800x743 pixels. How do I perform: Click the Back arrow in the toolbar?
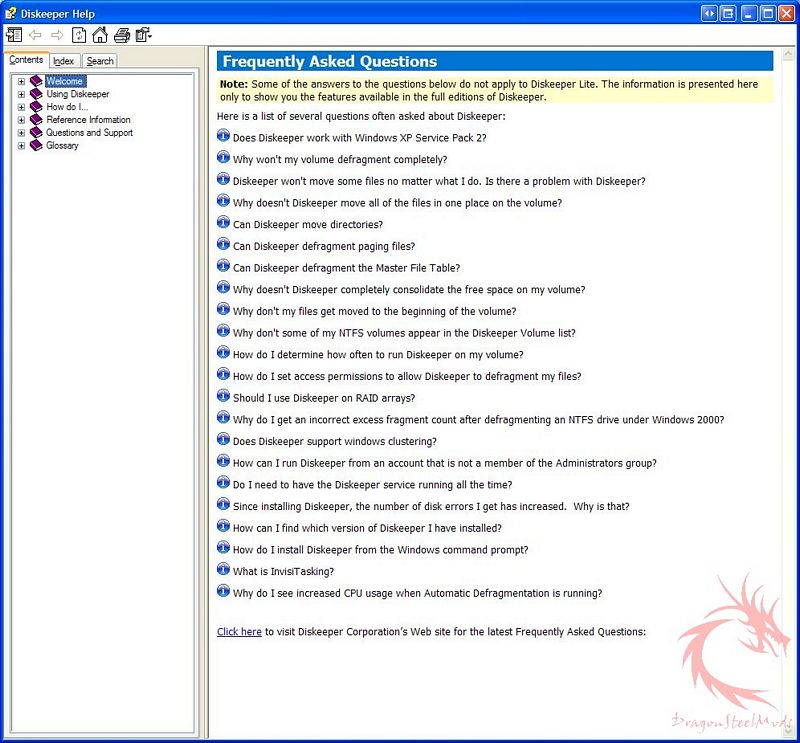(x=35, y=35)
